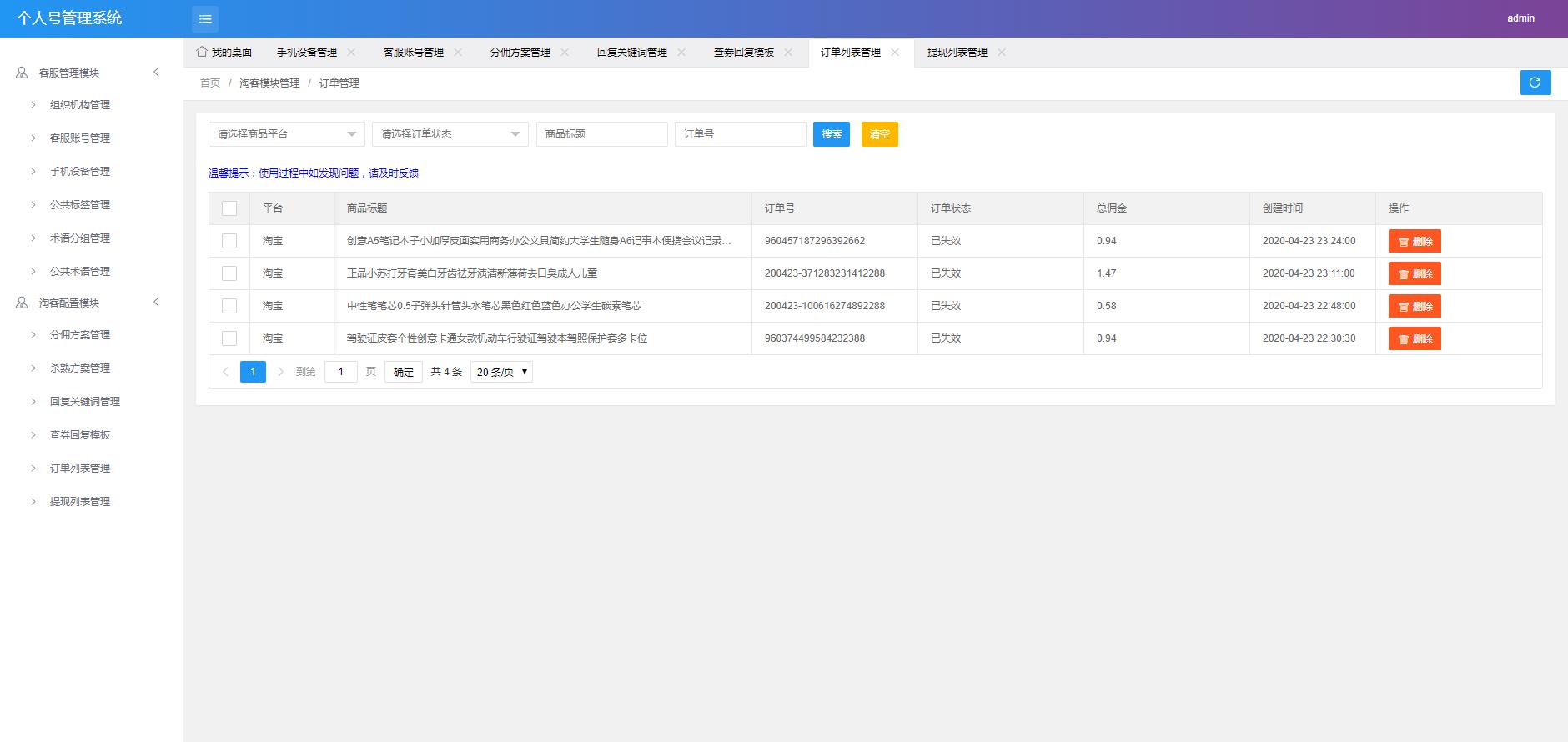This screenshot has height=742, width=1568.
Task: Click the 个人号管理系统 title logo
Action: tap(69, 18)
